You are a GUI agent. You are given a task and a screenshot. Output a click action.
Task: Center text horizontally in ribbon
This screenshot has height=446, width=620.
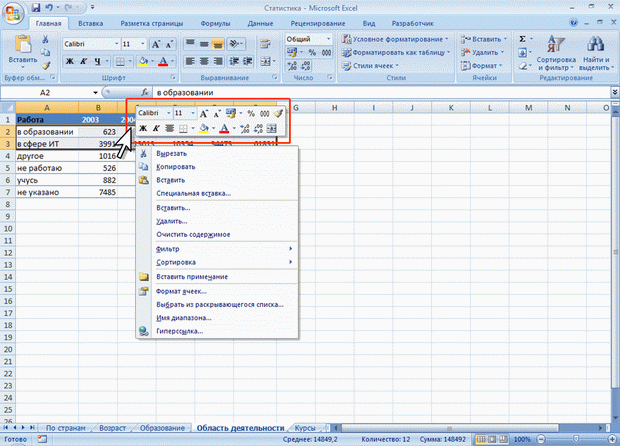[x=204, y=61]
